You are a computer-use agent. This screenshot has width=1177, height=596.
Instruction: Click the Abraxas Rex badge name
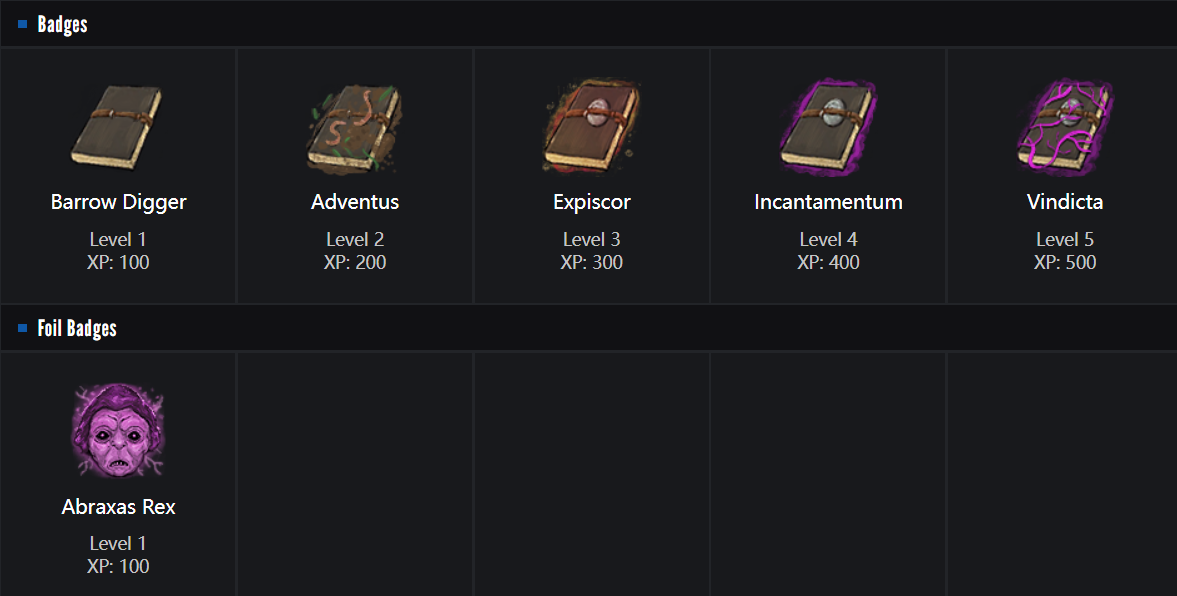tap(118, 507)
